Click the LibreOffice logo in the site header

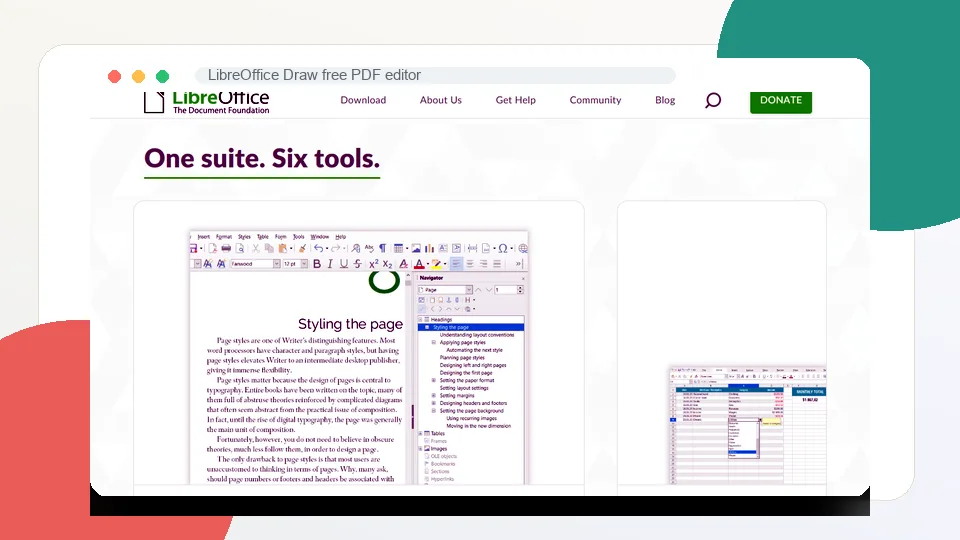point(207,102)
